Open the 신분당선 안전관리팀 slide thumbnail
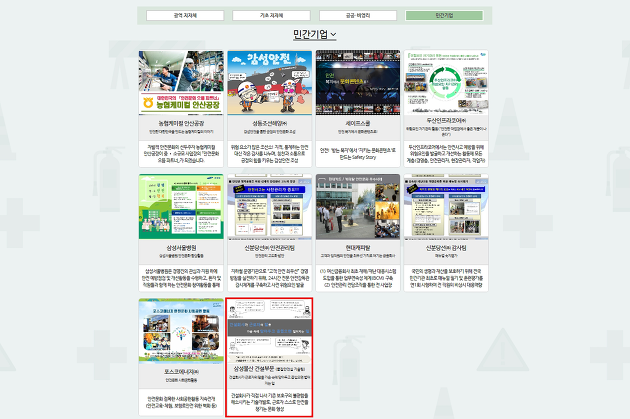Screen dimensions: 630x419 coord(270,207)
